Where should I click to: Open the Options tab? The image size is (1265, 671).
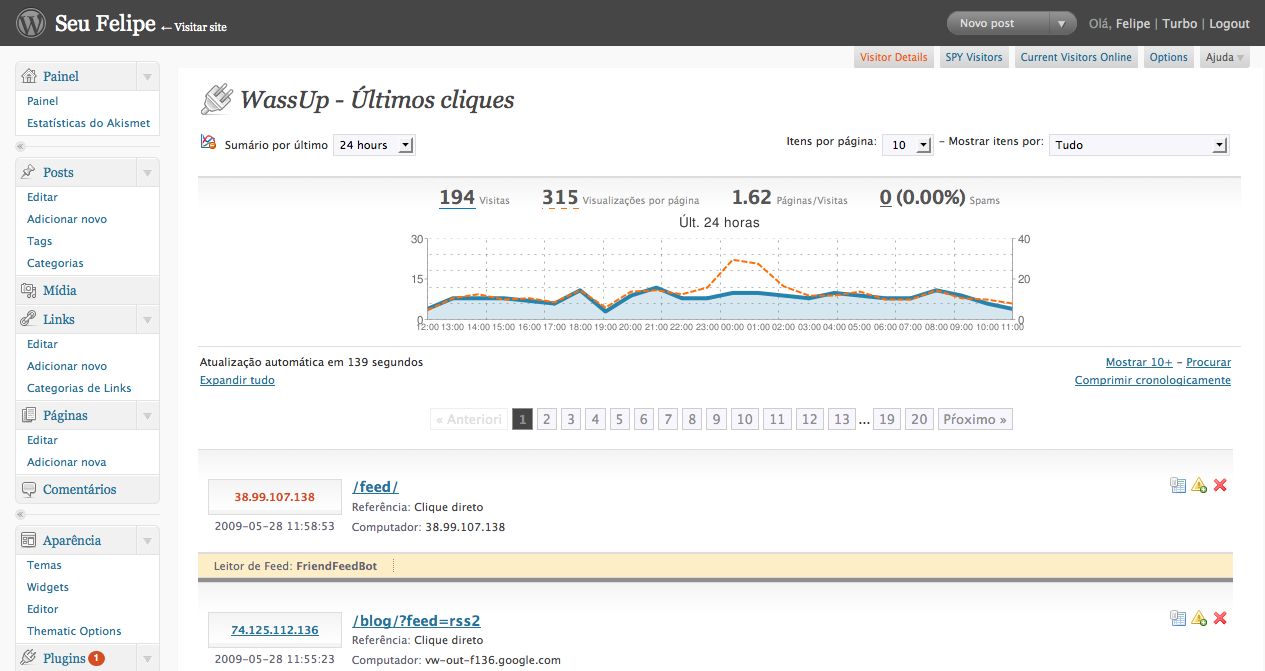pos(1168,57)
